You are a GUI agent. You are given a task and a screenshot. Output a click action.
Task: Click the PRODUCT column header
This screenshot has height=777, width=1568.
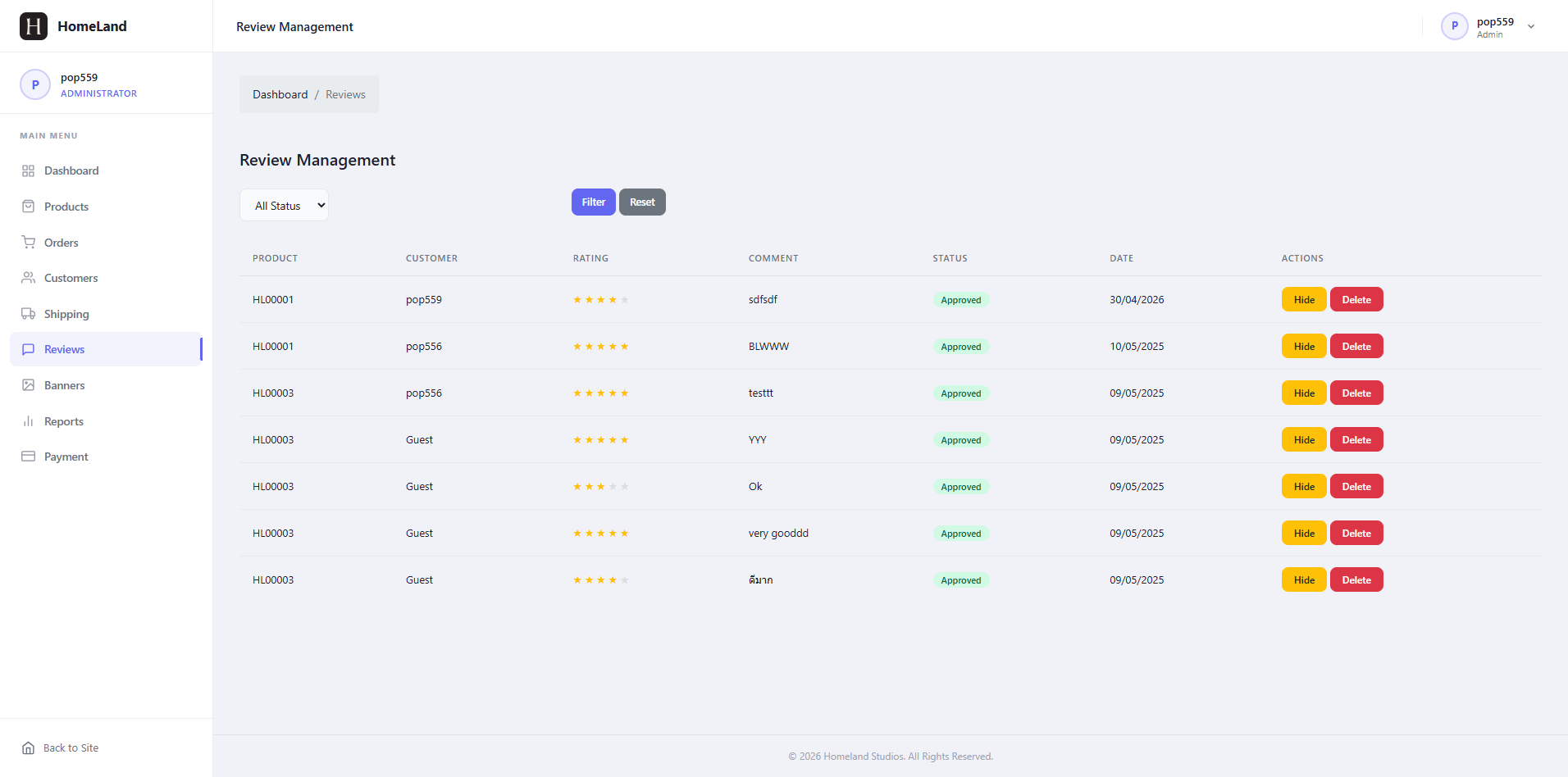[x=275, y=258]
